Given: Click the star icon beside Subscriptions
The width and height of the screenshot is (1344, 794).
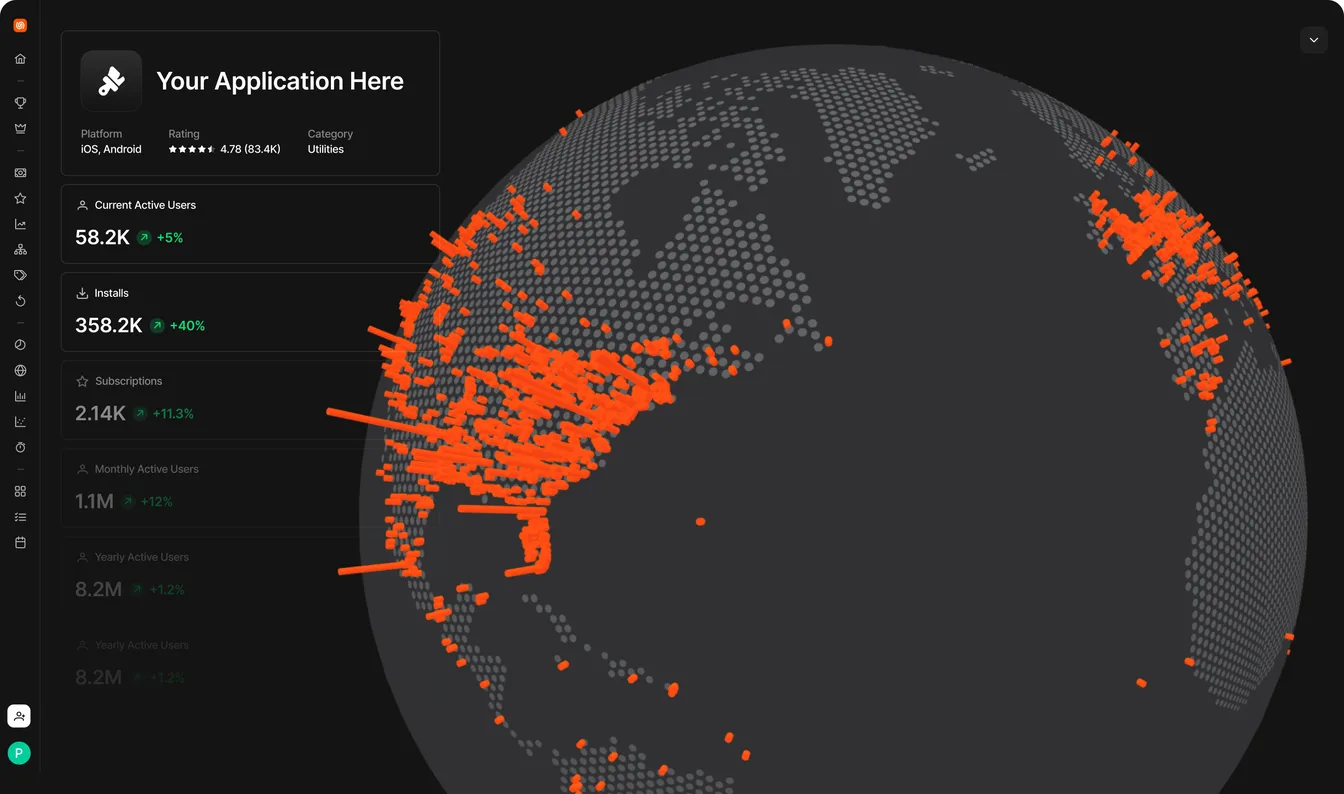Looking at the screenshot, I should point(83,381).
